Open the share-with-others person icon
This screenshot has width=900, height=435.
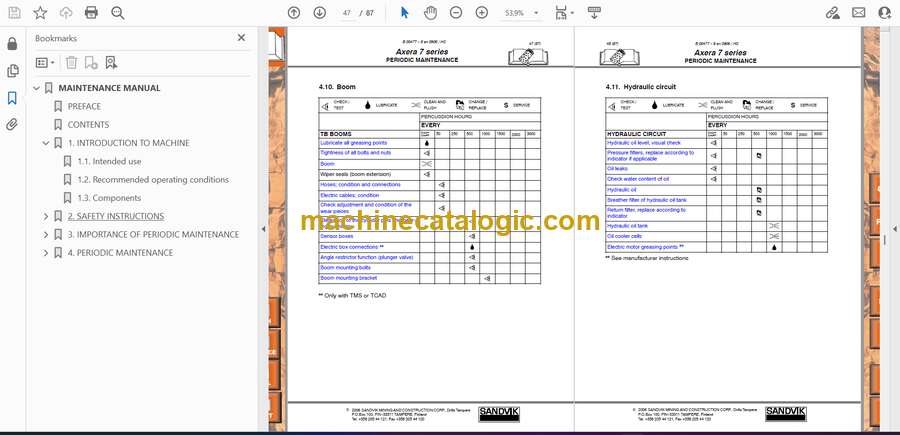(x=885, y=13)
